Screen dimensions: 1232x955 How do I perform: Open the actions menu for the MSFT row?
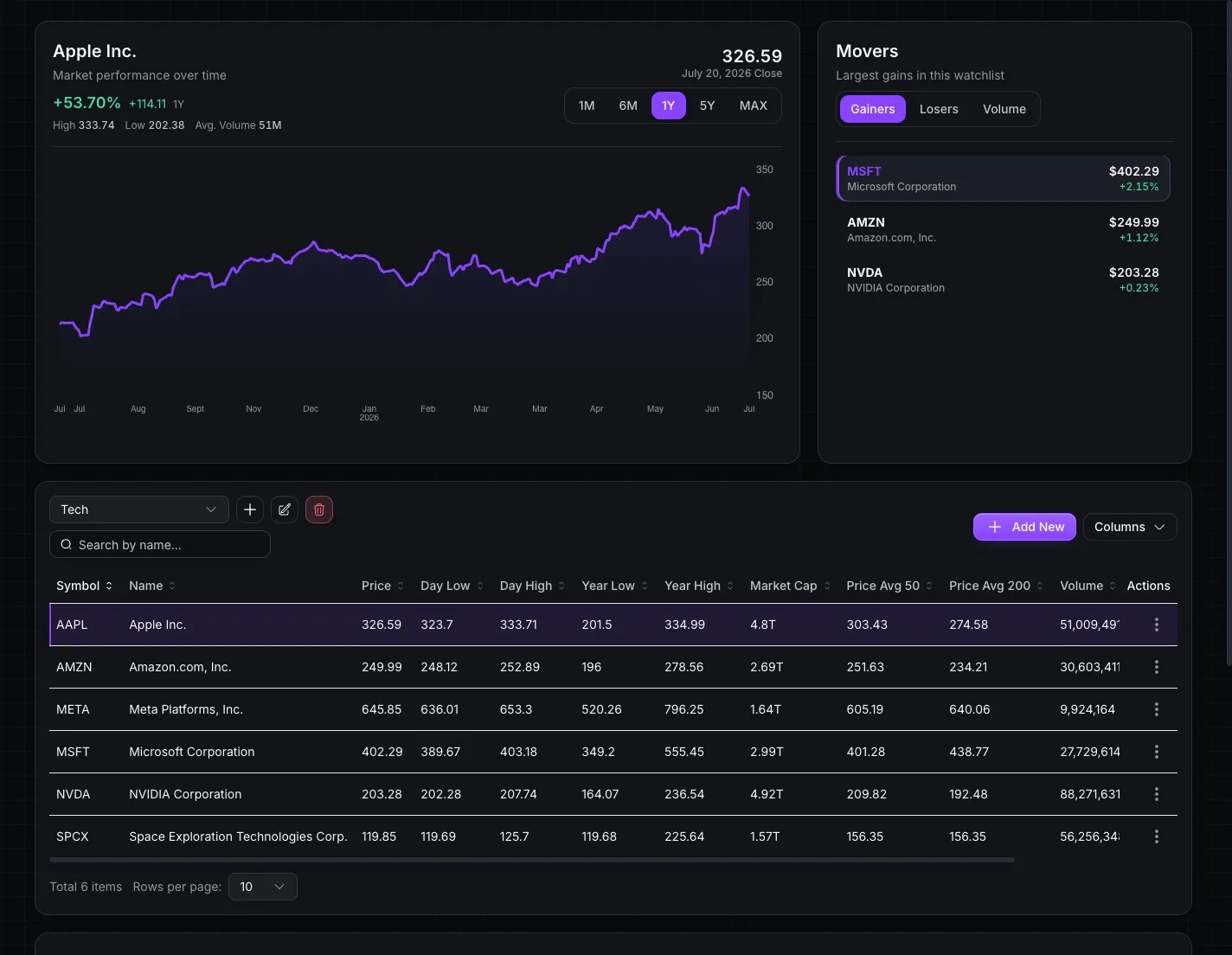(1157, 752)
